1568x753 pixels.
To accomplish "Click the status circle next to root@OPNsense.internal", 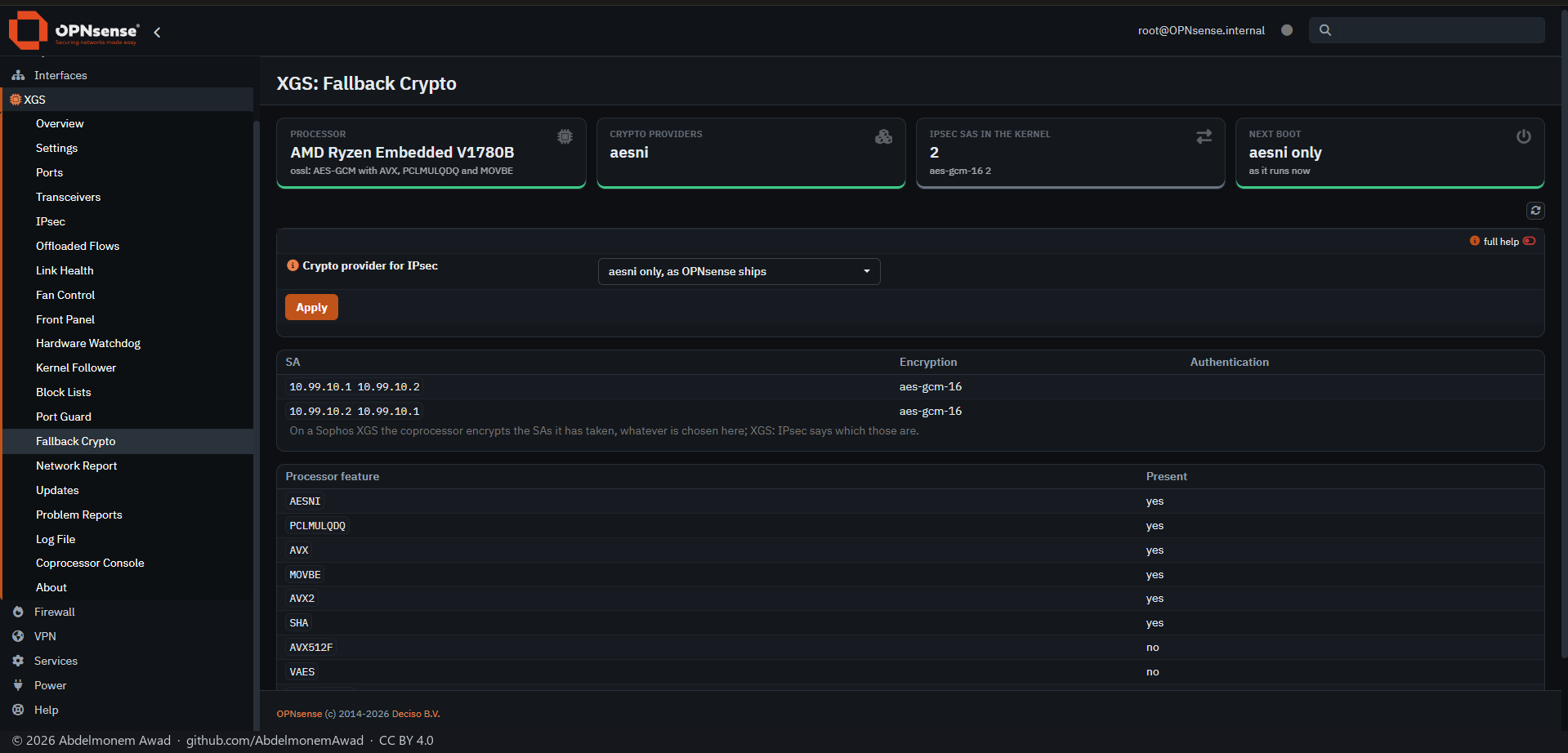I will [x=1287, y=30].
